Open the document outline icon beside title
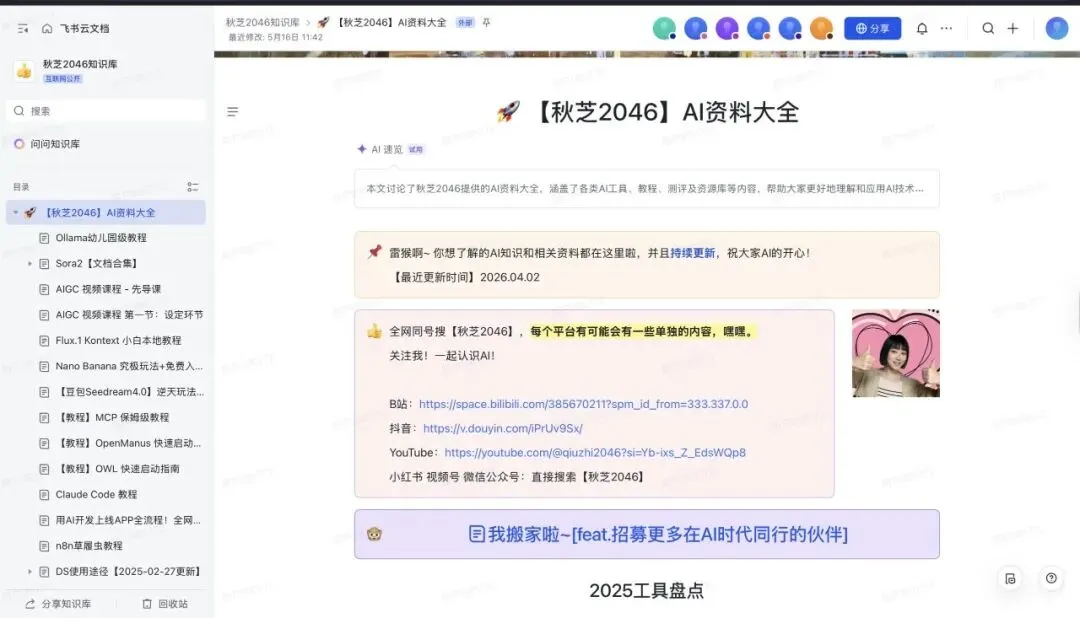The image size is (1080, 618). pyautogui.click(x=233, y=112)
